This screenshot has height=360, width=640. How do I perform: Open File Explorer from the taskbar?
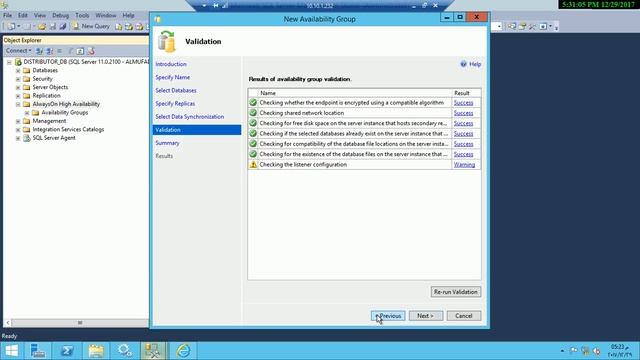(x=96, y=351)
